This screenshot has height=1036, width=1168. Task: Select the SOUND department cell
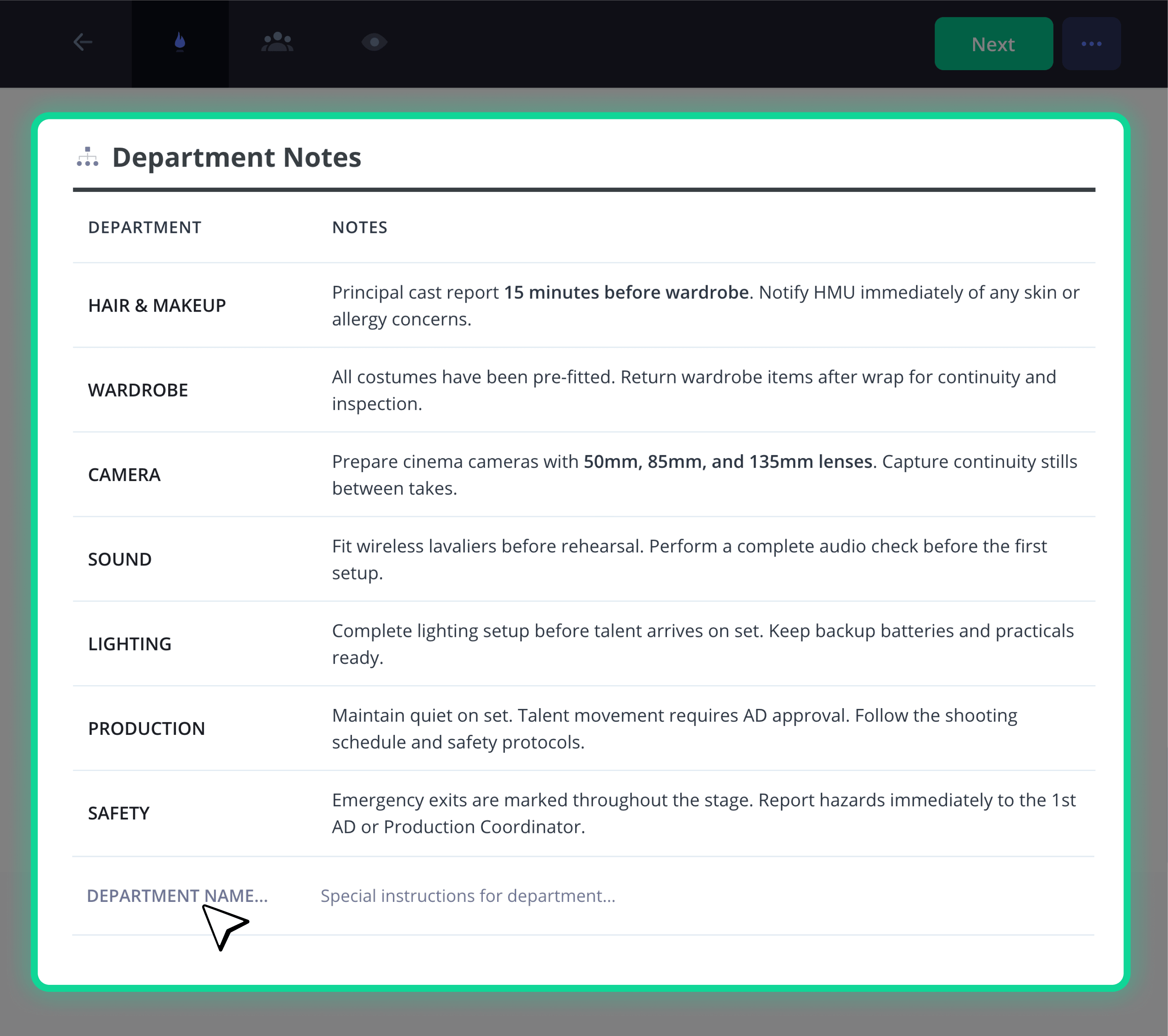tap(119, 559)
